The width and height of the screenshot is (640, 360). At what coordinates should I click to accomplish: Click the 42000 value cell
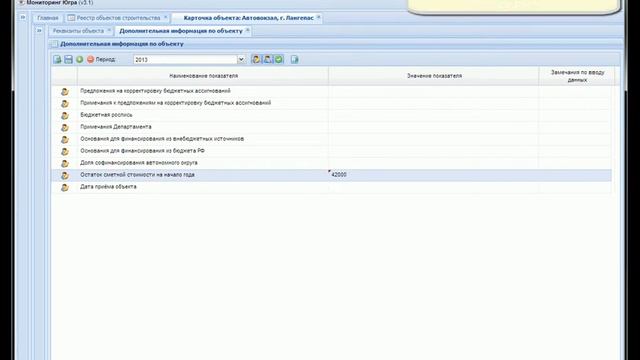[x=433, y=175]
